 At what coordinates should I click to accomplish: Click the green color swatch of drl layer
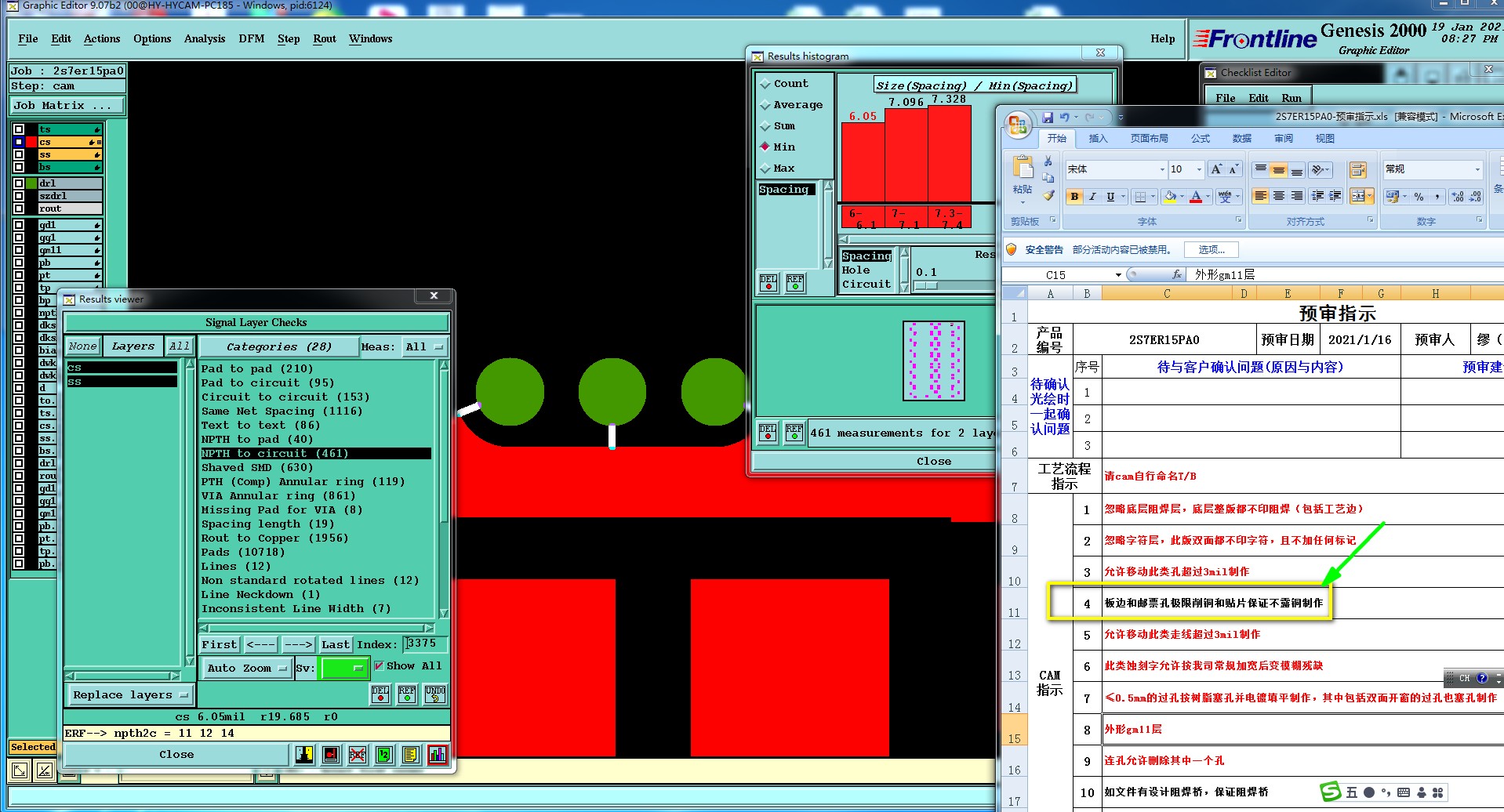click(31, 183)
